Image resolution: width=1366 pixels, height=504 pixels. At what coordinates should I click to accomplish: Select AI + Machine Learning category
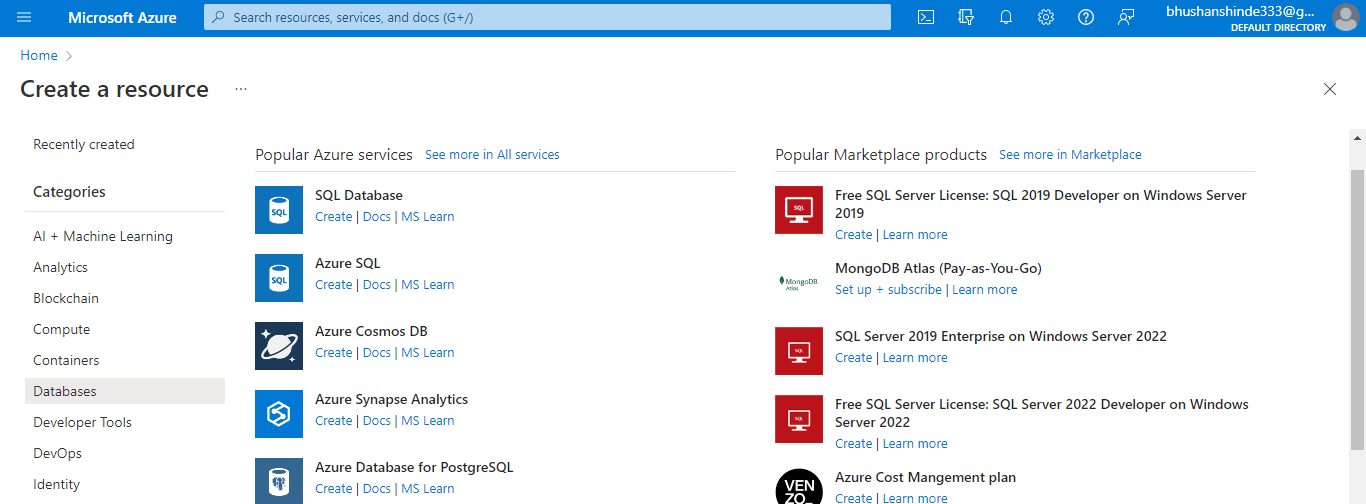(103, 236)
